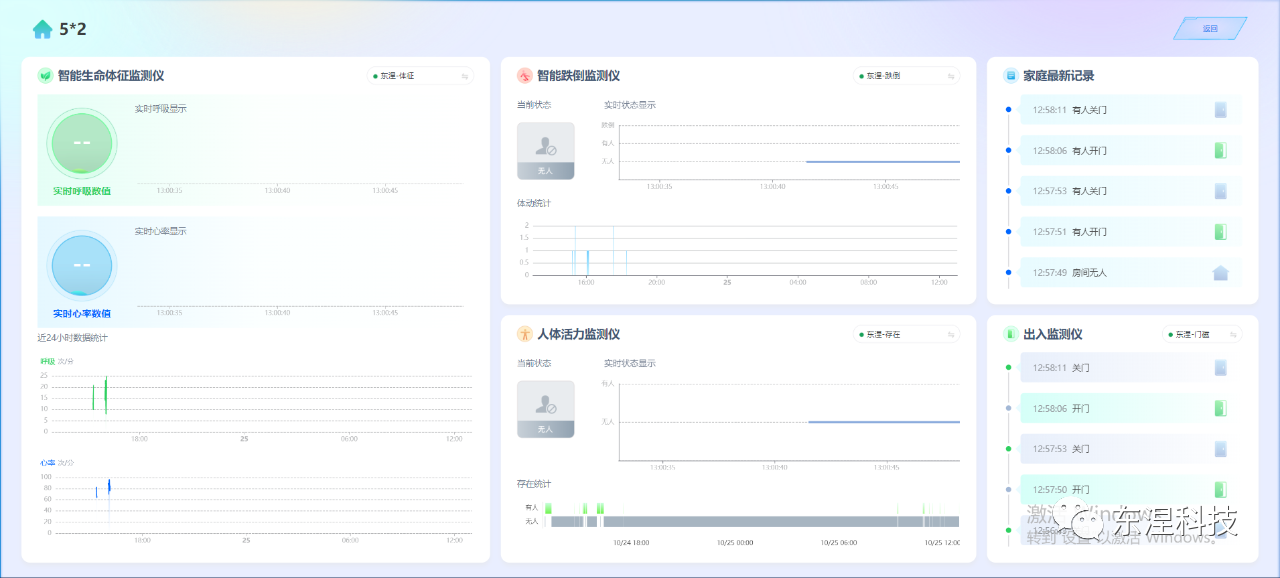Click the green door icon of 出入监测仪

[x=1010, y=334]
